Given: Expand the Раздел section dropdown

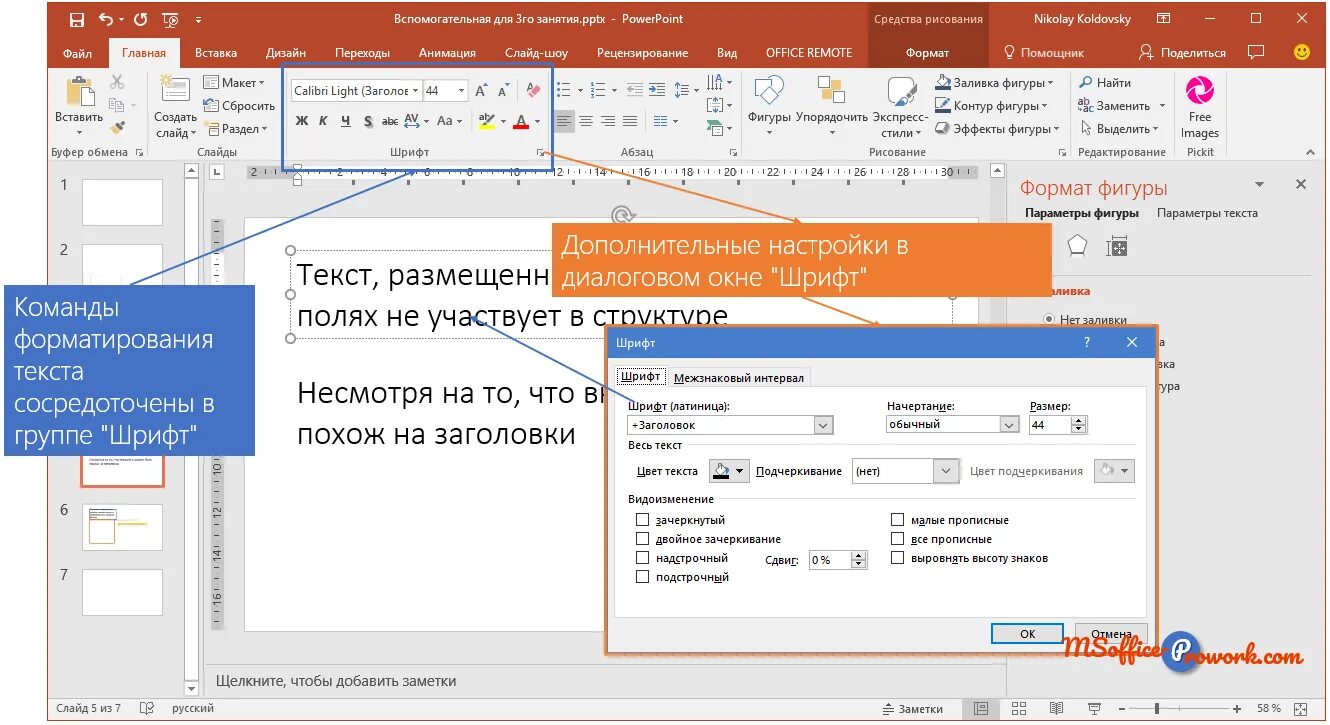Looking at the screenshot, I should pos(236,128).
